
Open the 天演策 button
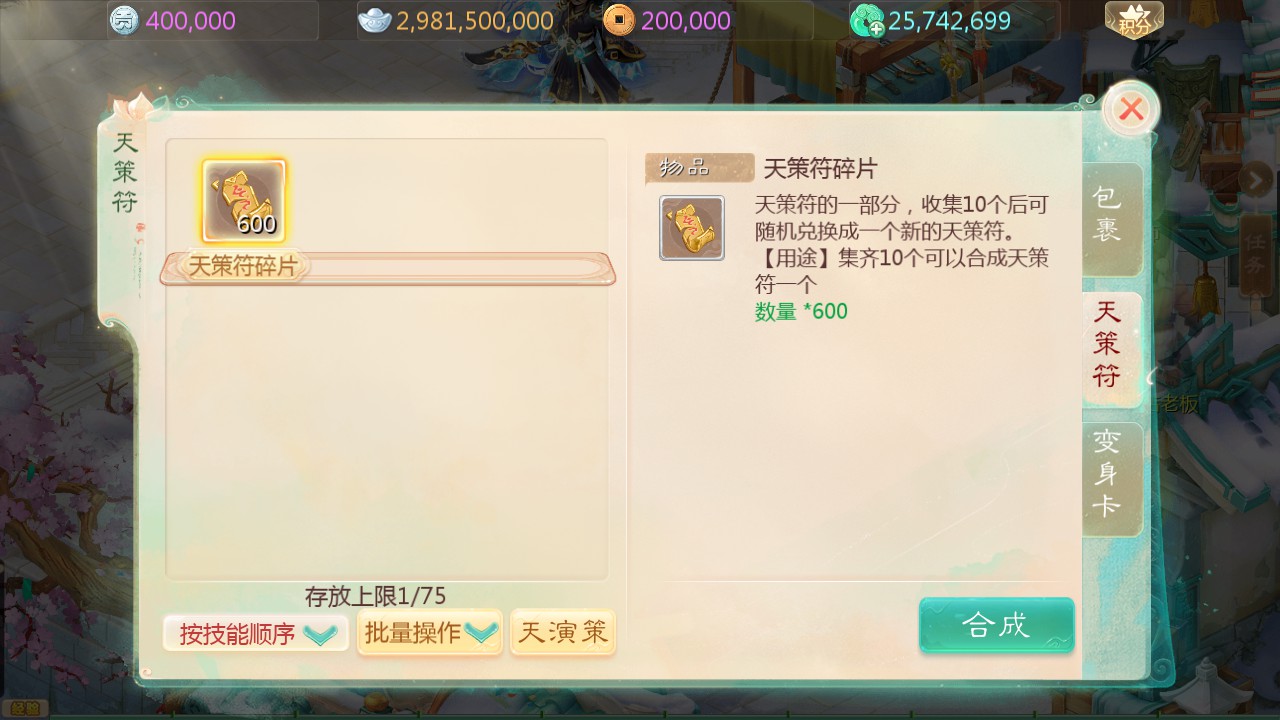(563, 632)
